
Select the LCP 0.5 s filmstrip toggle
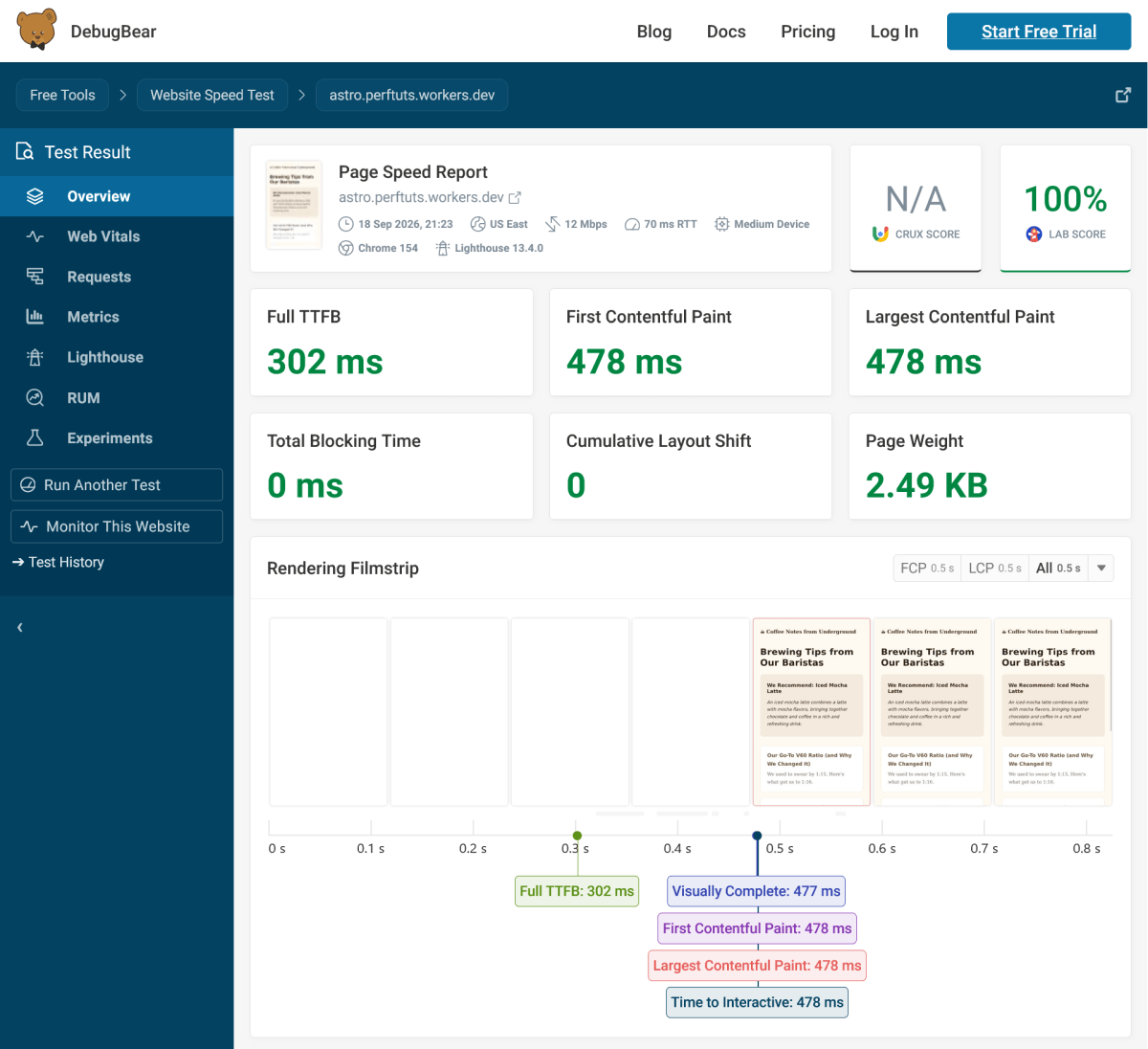995,568
